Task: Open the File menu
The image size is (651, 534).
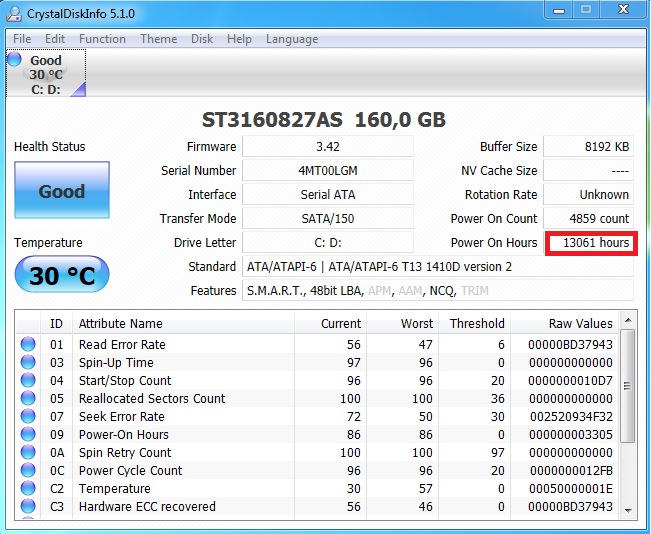Action: [x=22, y=39]
